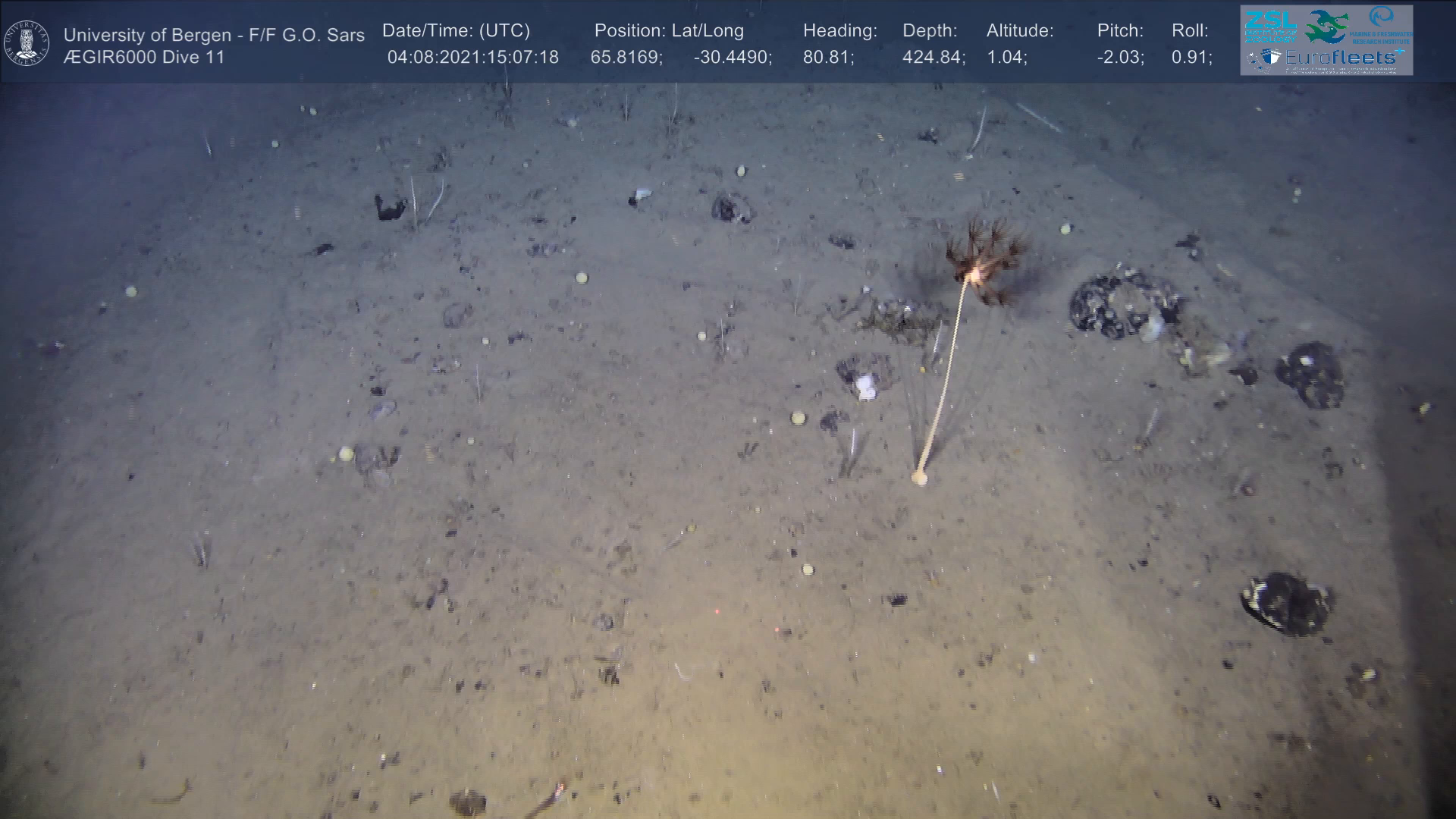Click the ÆGIR6000 Dive 11 text

tap(144, 58)
